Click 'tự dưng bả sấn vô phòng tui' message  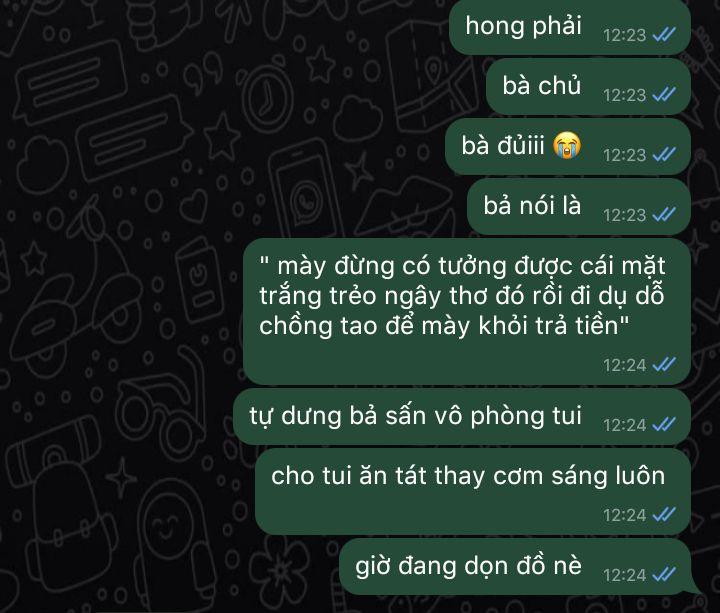click(462, 416)
